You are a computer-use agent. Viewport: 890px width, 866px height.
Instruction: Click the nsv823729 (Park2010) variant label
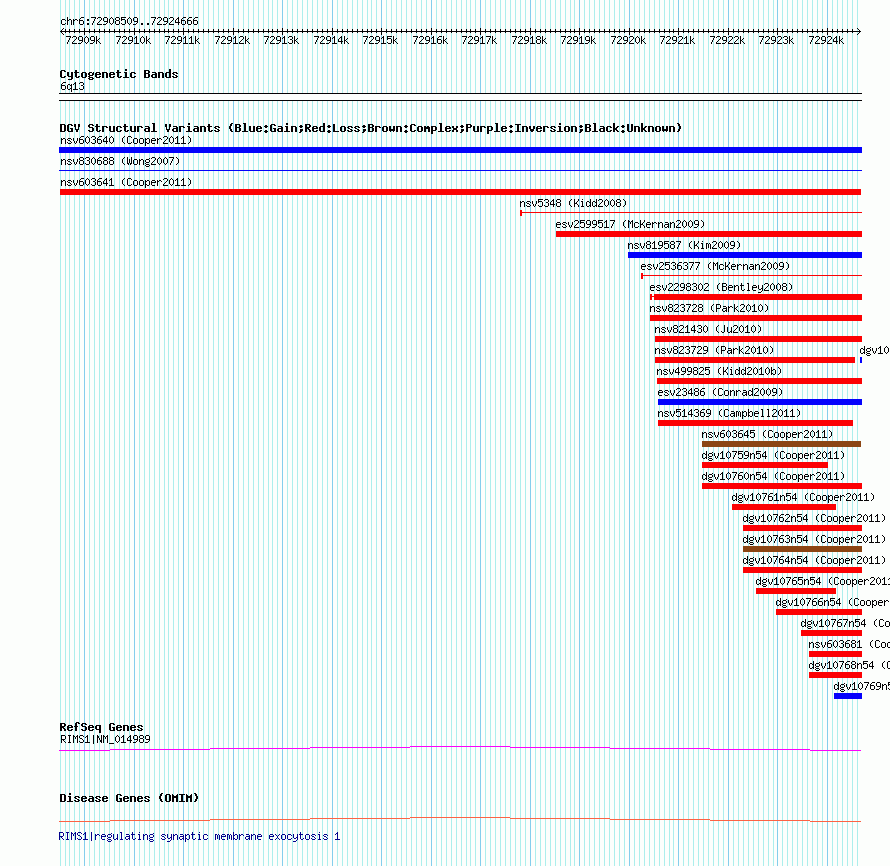(x=714, y=350)
